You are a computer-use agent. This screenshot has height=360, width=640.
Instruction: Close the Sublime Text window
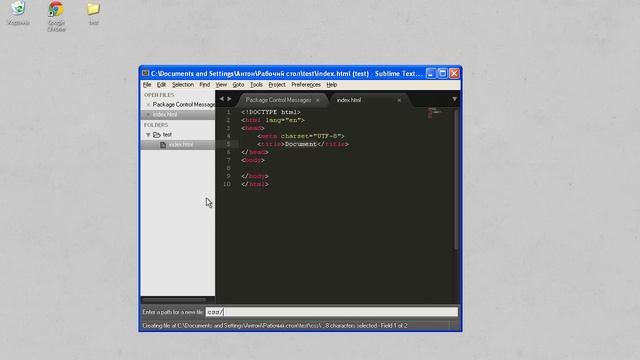coord(454,73)
